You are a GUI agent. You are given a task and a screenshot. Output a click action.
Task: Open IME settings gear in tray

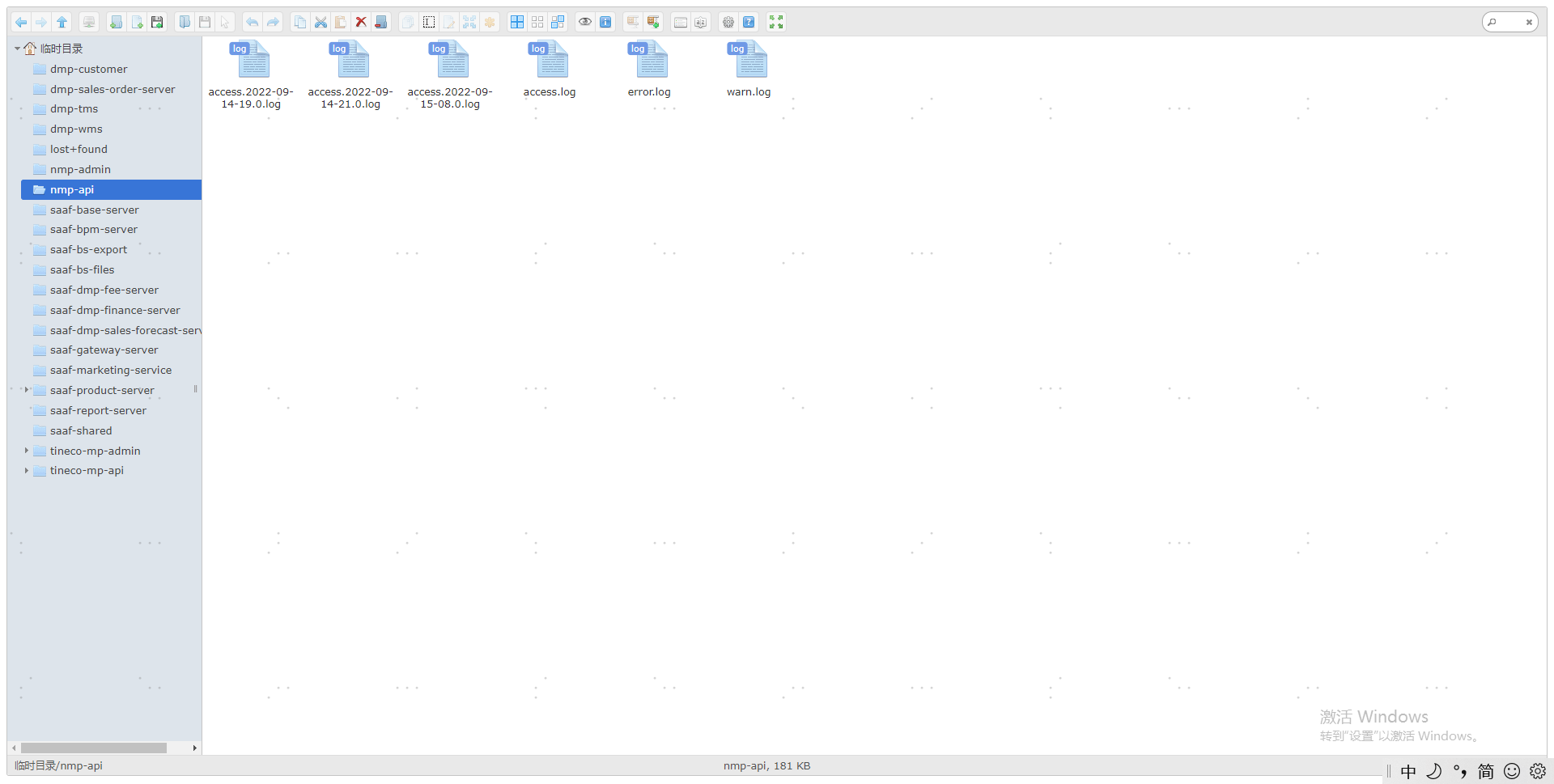tap(1538, 771)
